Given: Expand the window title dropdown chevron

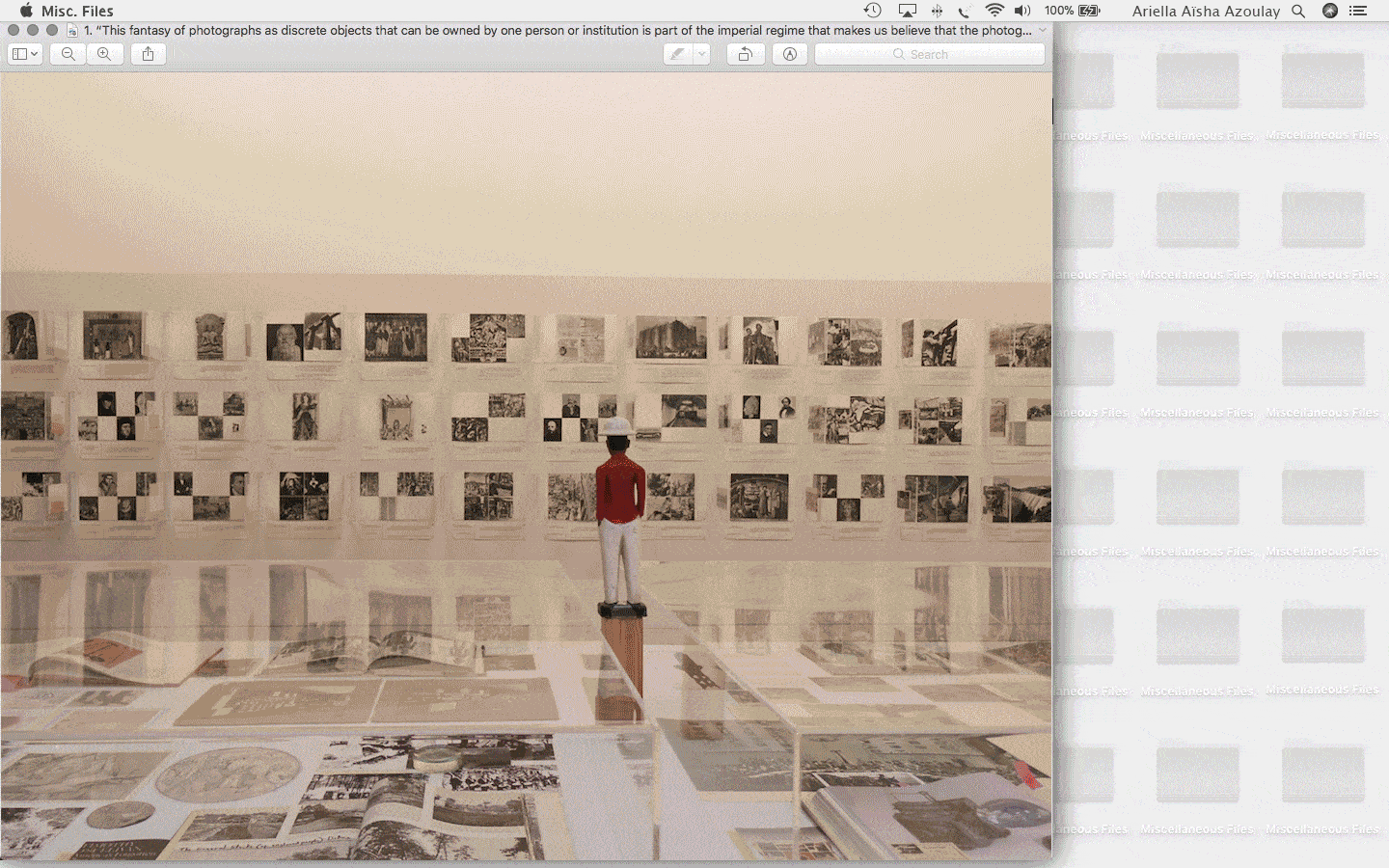Looking at the screenshot, I should click(1042, 30).
